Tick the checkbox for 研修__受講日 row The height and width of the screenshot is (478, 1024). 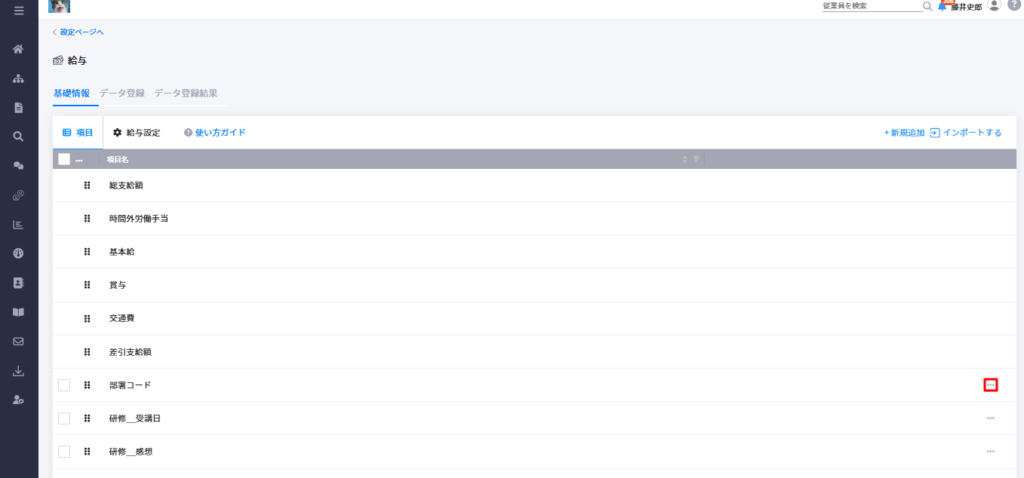[x=64, y=419]
